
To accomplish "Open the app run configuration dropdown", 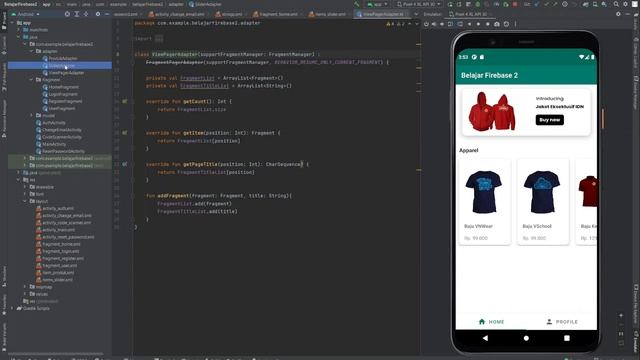I will [x=378, y=4].
